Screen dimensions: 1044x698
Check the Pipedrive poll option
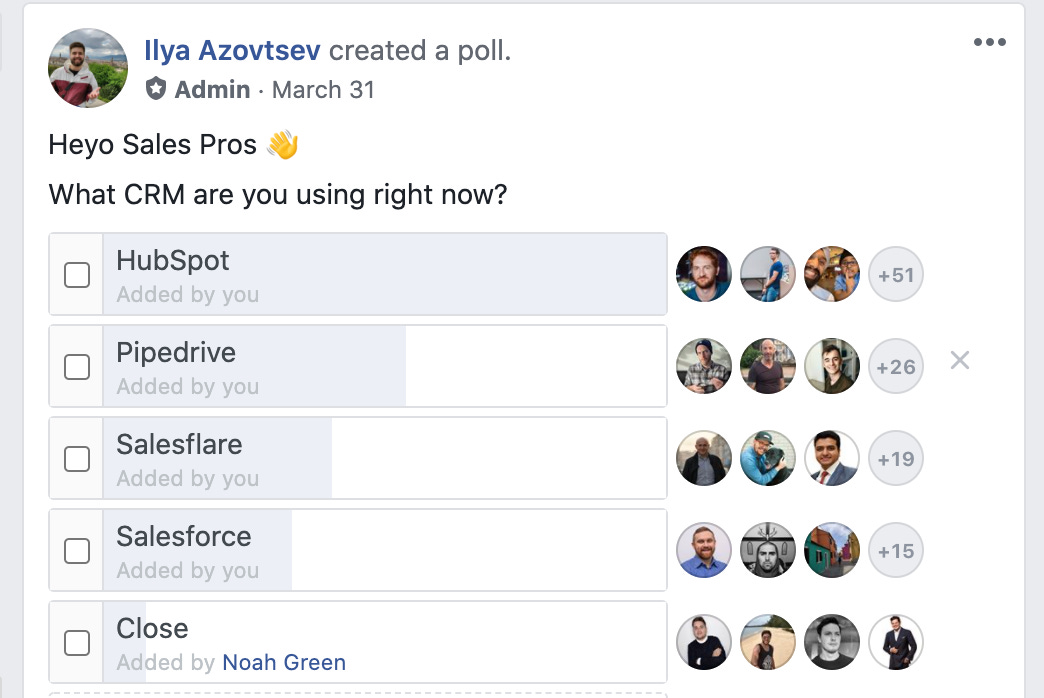point(77,366)
